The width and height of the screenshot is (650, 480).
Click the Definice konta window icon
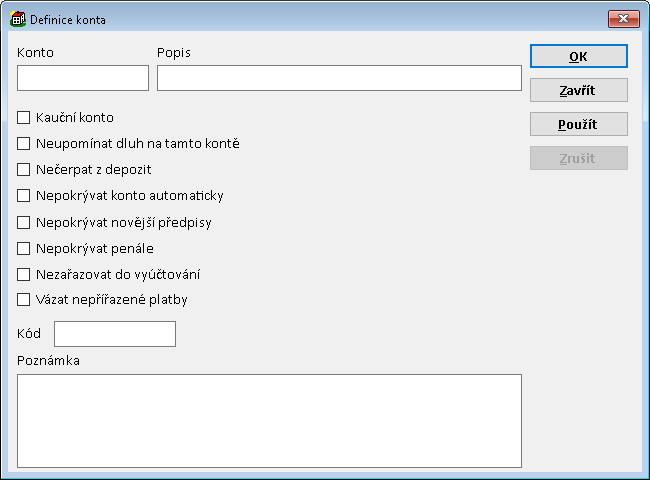(x=18, y=19)
